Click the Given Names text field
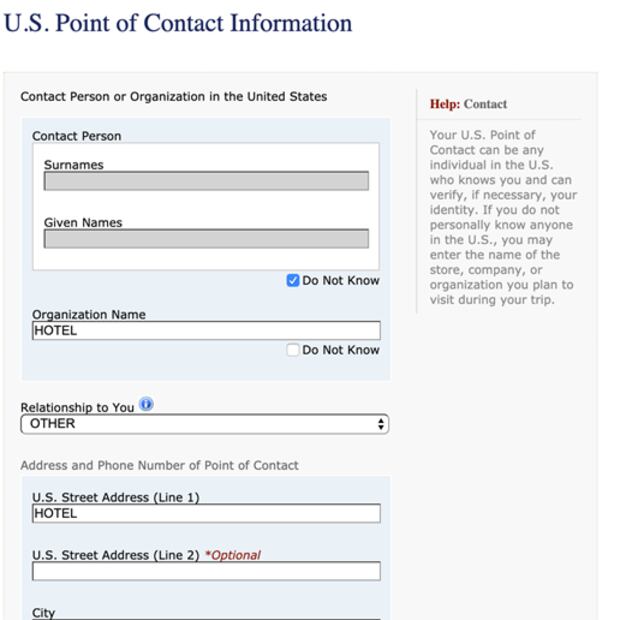638x620 pixels. [x=206, y=239]
